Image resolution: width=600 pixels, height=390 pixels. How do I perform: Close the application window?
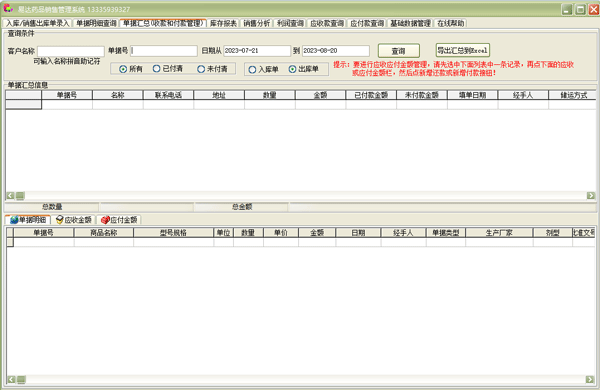tap(594, 9)
